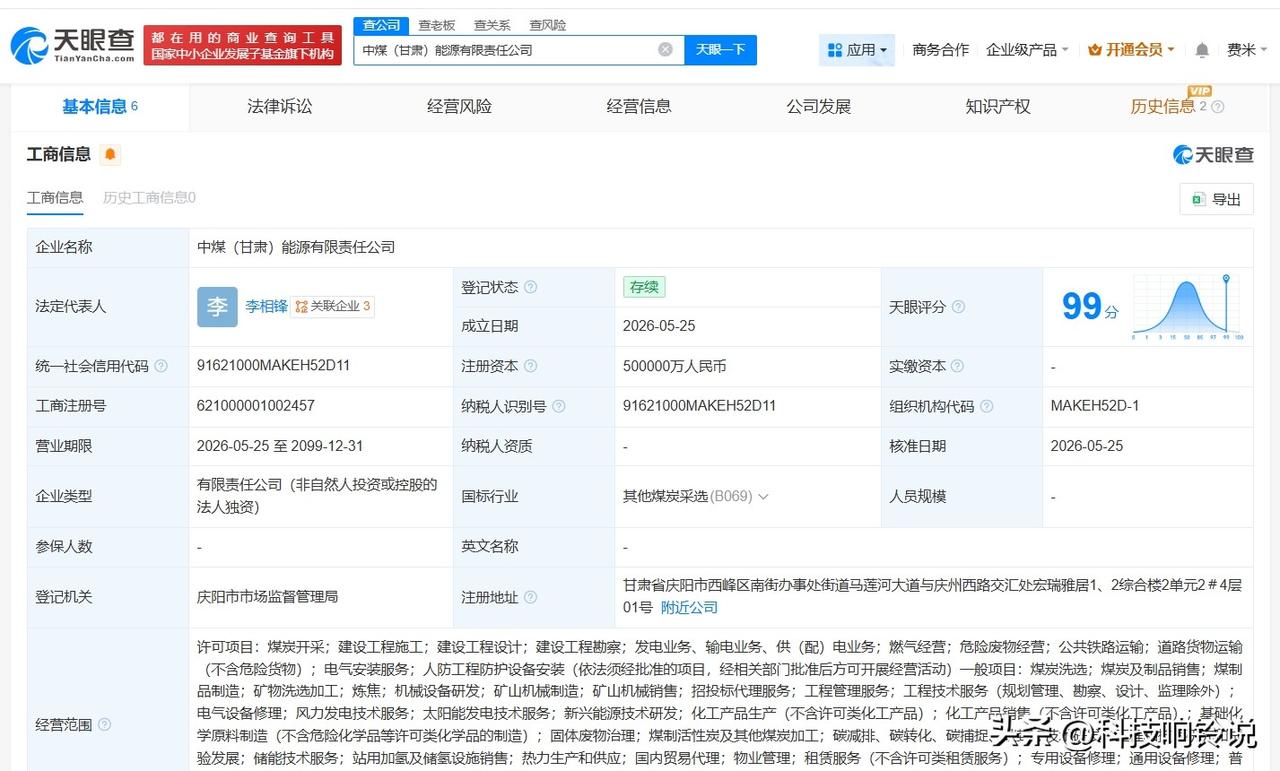Click the help icon next to 历史信息

point(1218,107)
